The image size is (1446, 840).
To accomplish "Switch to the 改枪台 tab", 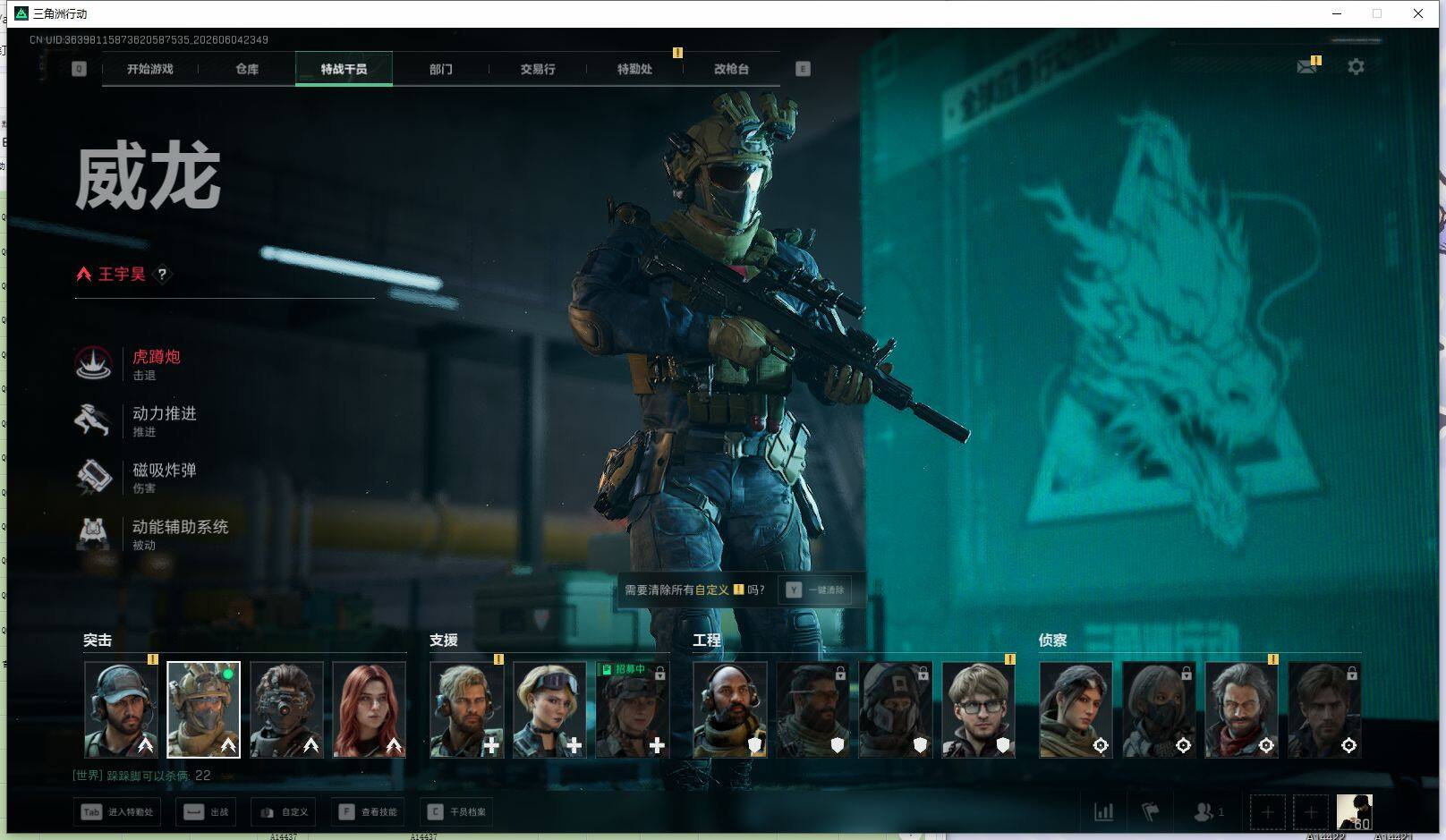I will (731, 69).
